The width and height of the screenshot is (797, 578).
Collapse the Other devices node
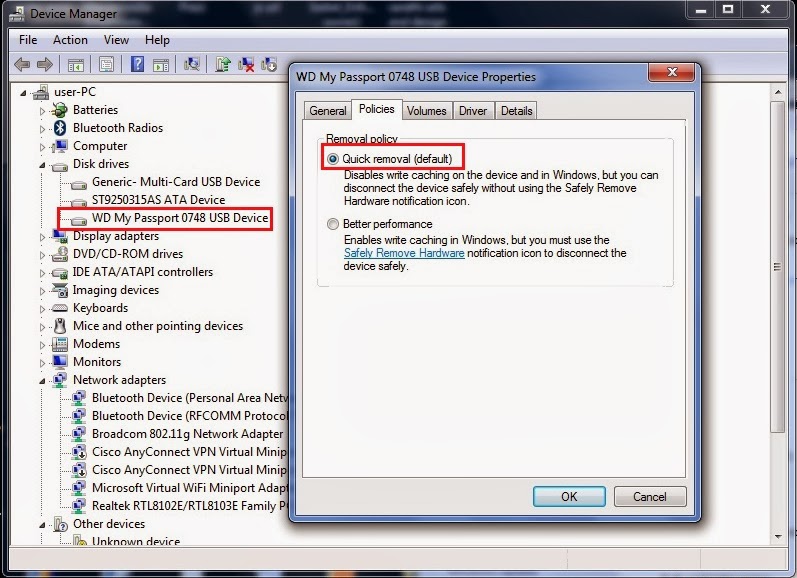pyautogui.click(x=42, y=525)
